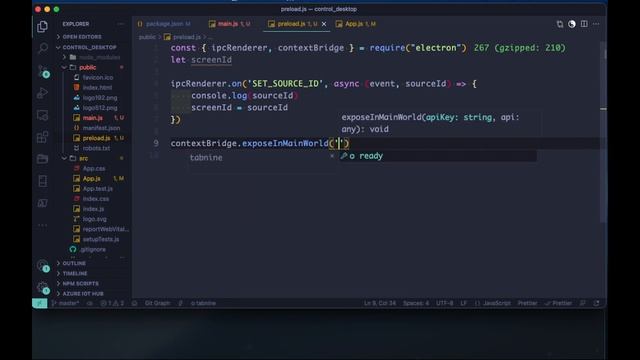
Task: Expand the Azure IoT Hub section
Action: pos(83,294)
